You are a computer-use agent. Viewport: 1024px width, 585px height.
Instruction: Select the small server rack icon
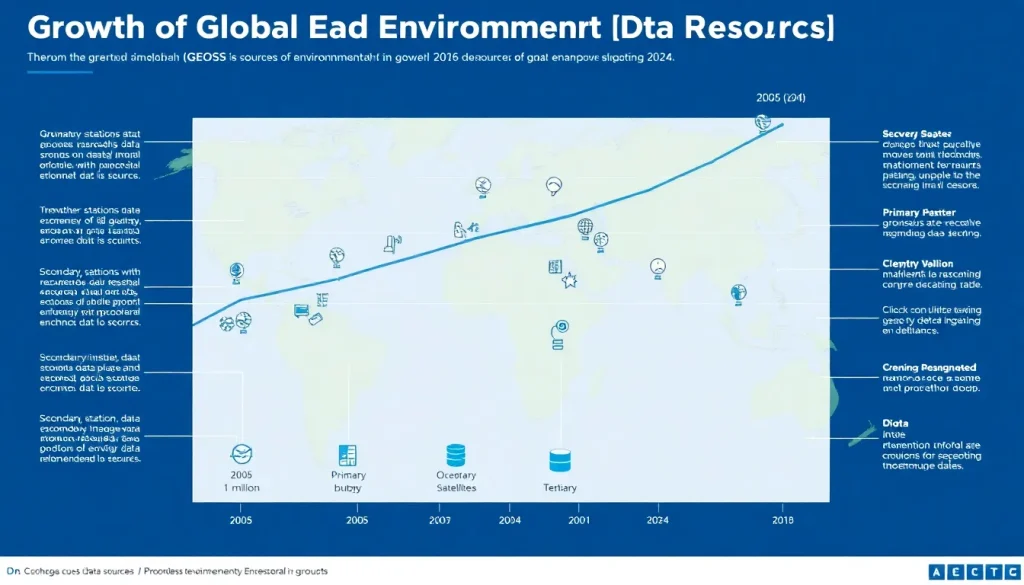click(x=322, y=300)
